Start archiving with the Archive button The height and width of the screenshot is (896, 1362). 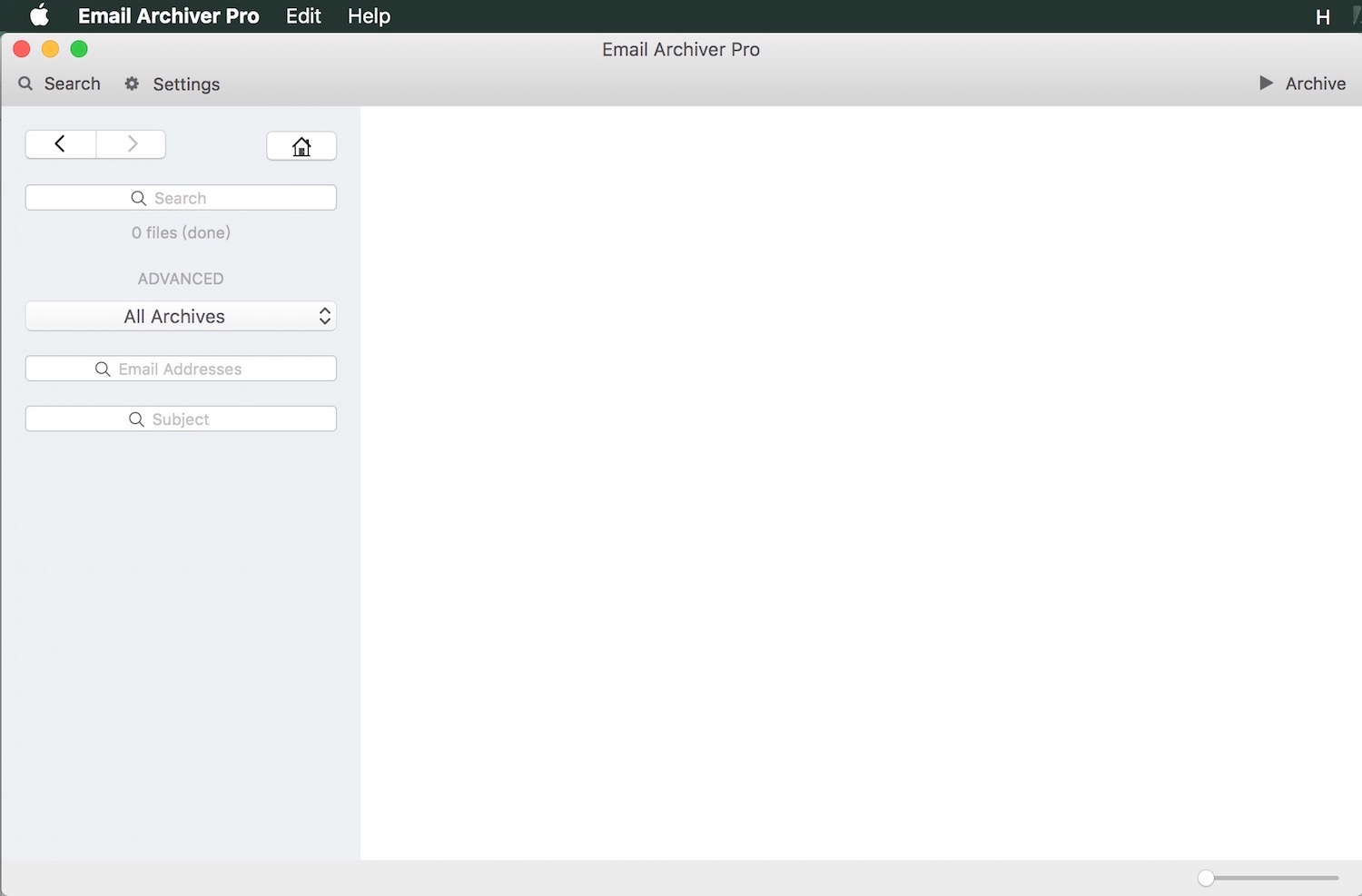pos(1302,84)
